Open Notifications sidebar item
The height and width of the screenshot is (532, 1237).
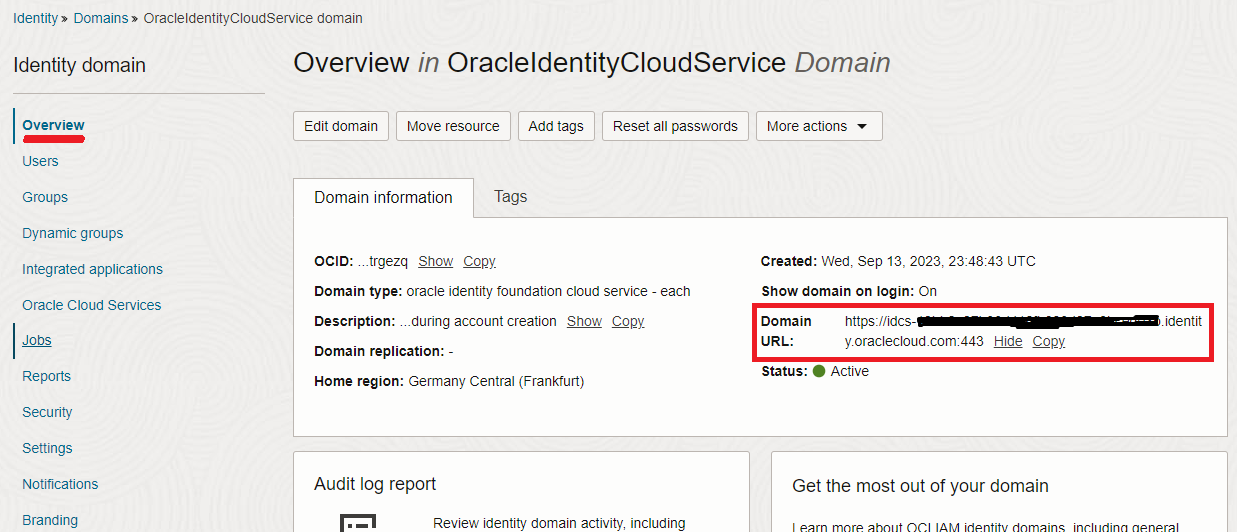(x=60, y=484)
